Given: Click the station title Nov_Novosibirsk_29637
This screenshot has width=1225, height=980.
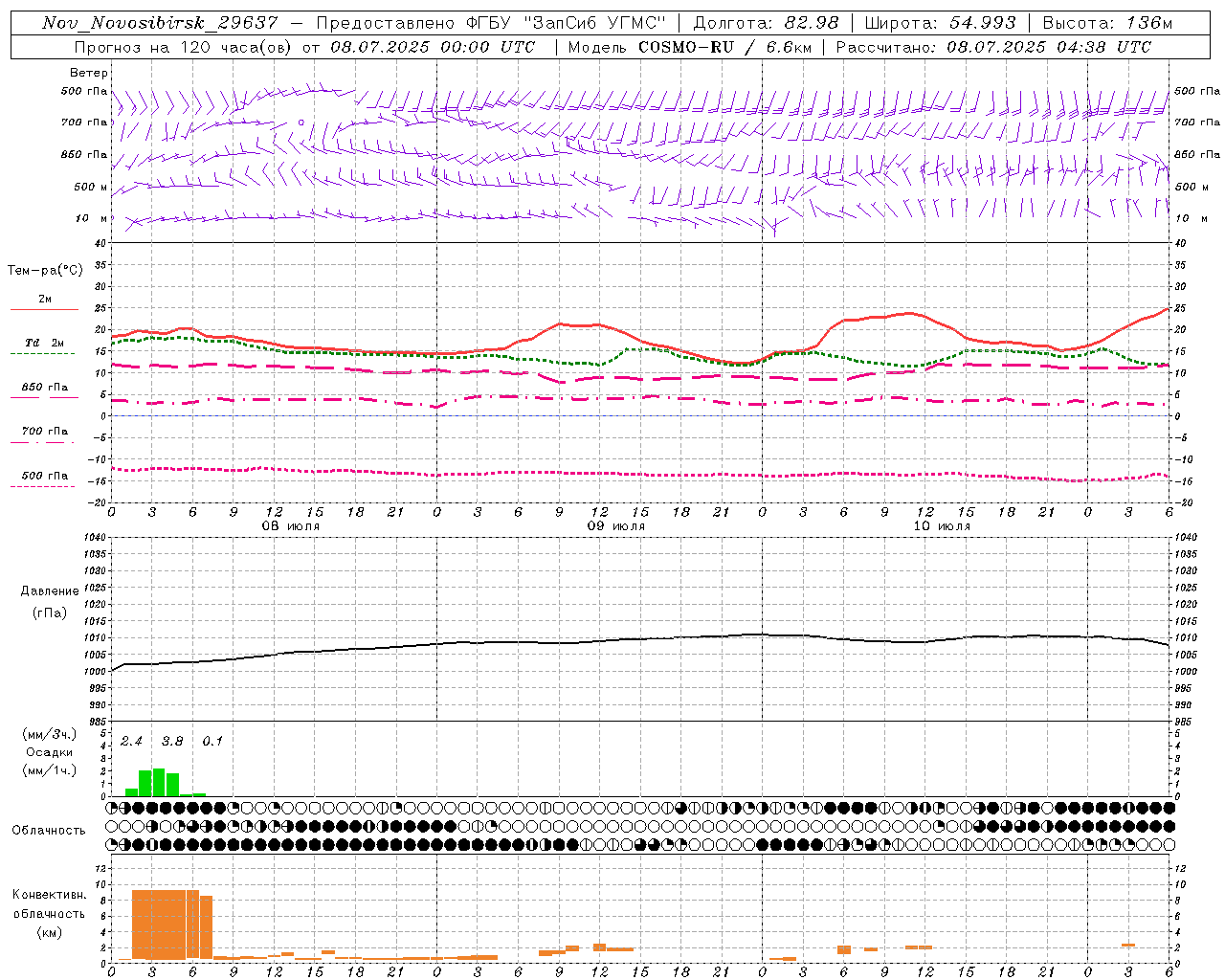Looking at the screenshot, I should (159, 23).
